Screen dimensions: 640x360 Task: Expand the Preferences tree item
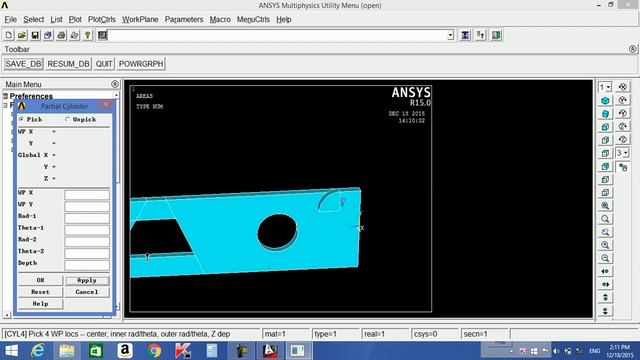point(6,96)
